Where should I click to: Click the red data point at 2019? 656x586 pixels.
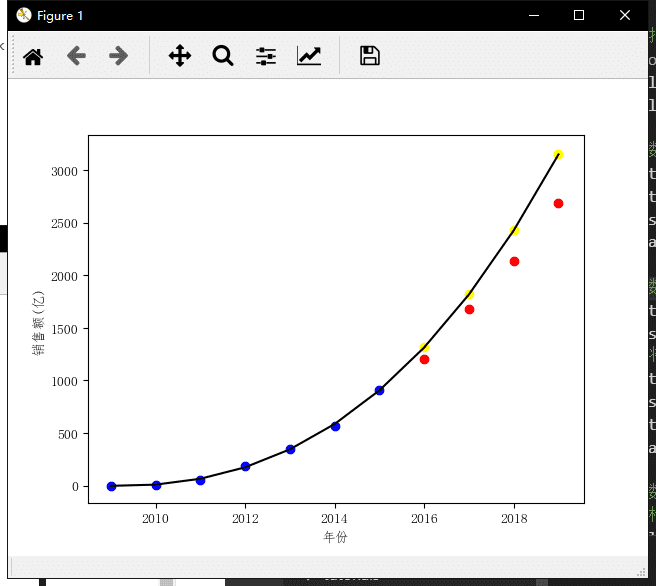point(558,203)
